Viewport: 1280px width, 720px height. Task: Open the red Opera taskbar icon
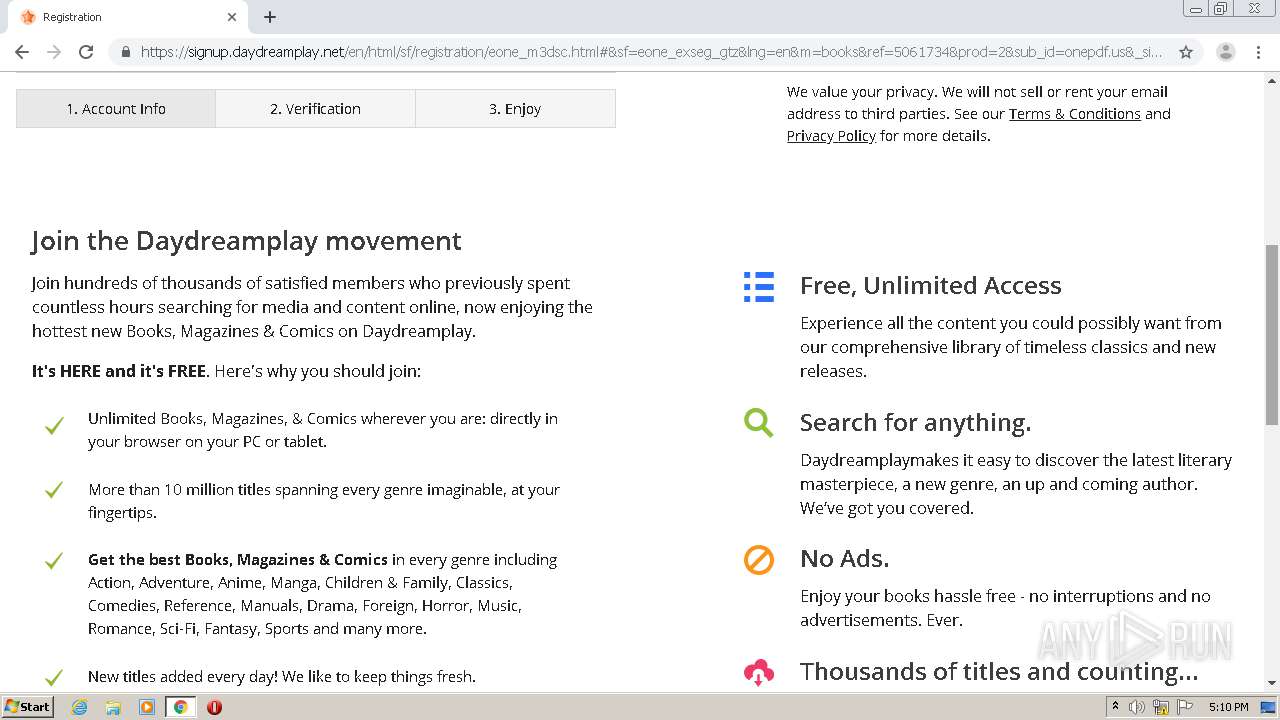[x=214, y=707]
